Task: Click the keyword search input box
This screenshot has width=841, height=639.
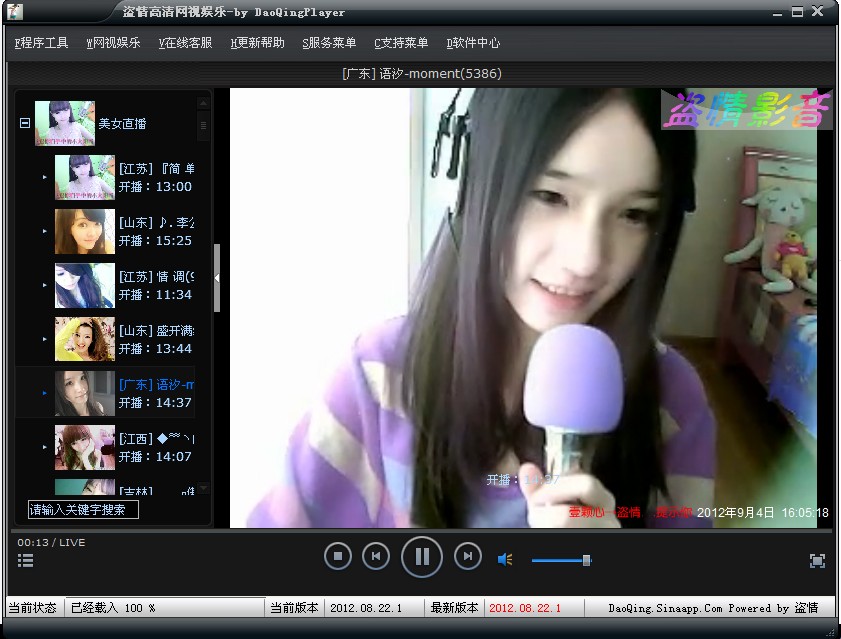Action: [83, 510]
